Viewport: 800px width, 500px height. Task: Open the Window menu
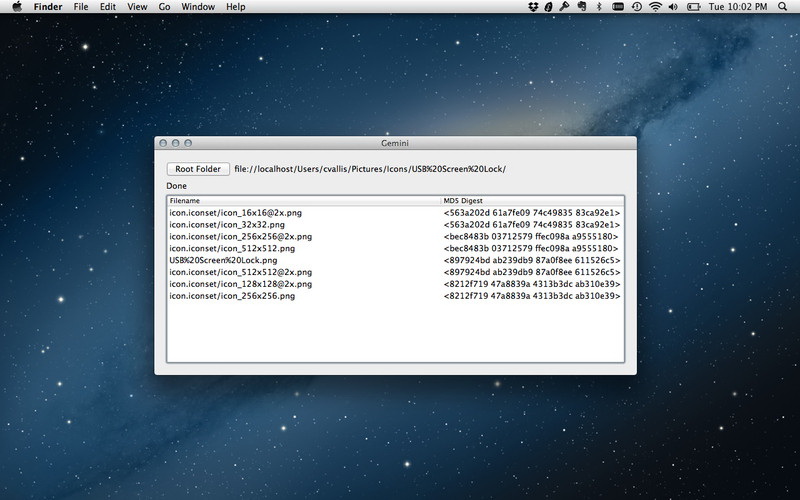198,7
